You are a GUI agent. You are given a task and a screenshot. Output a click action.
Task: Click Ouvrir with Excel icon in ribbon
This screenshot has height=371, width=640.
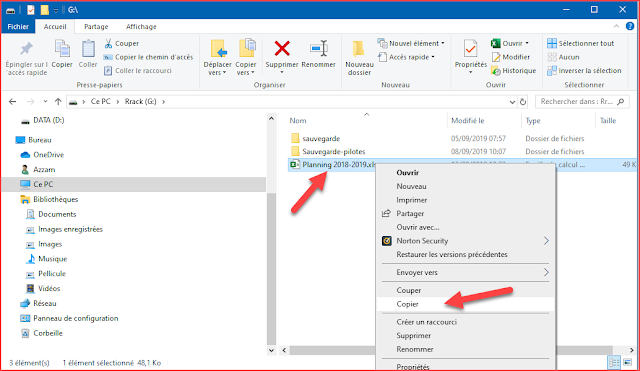pos(510,43)
